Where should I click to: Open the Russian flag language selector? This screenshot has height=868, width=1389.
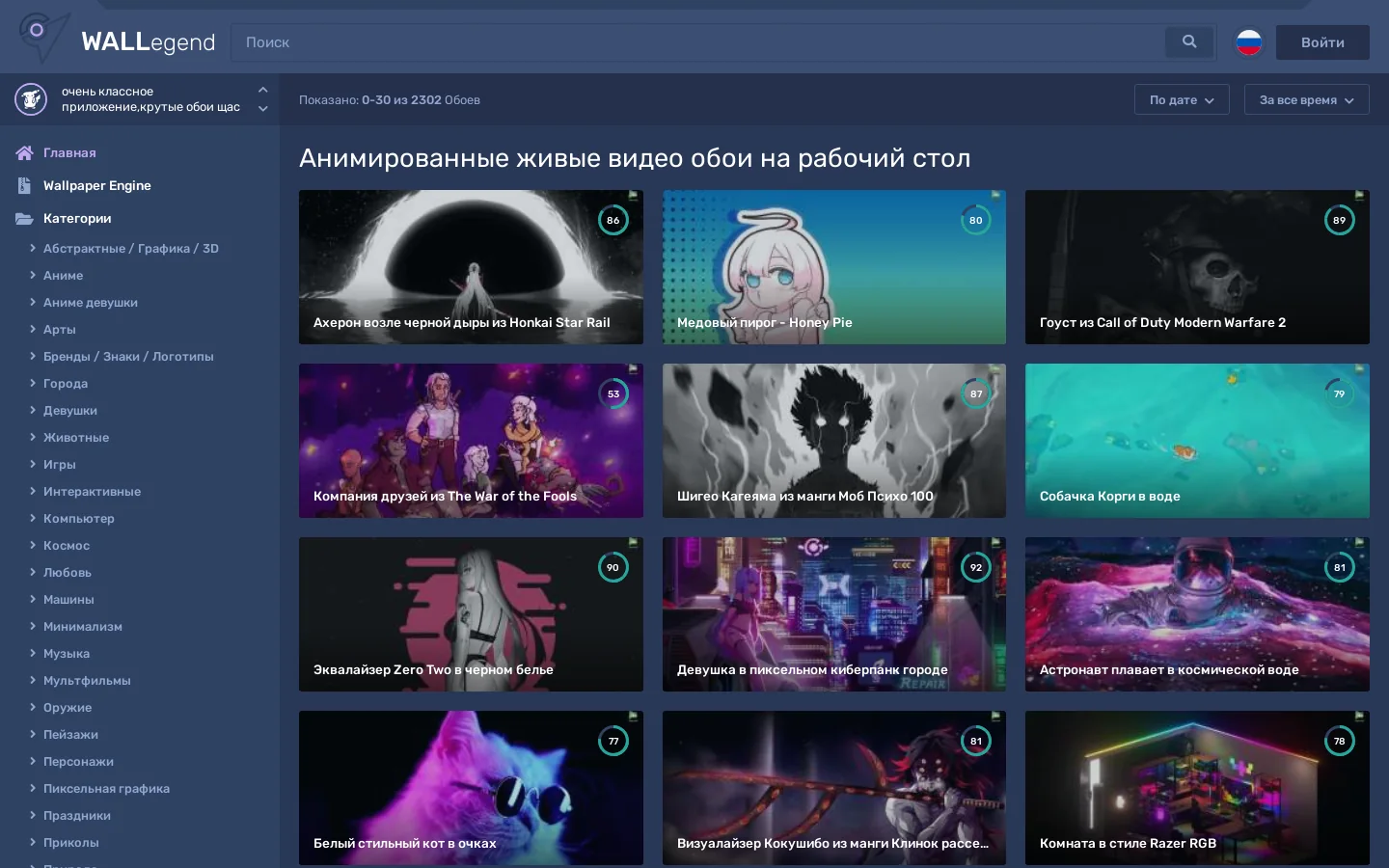[x=1249, y=41]
